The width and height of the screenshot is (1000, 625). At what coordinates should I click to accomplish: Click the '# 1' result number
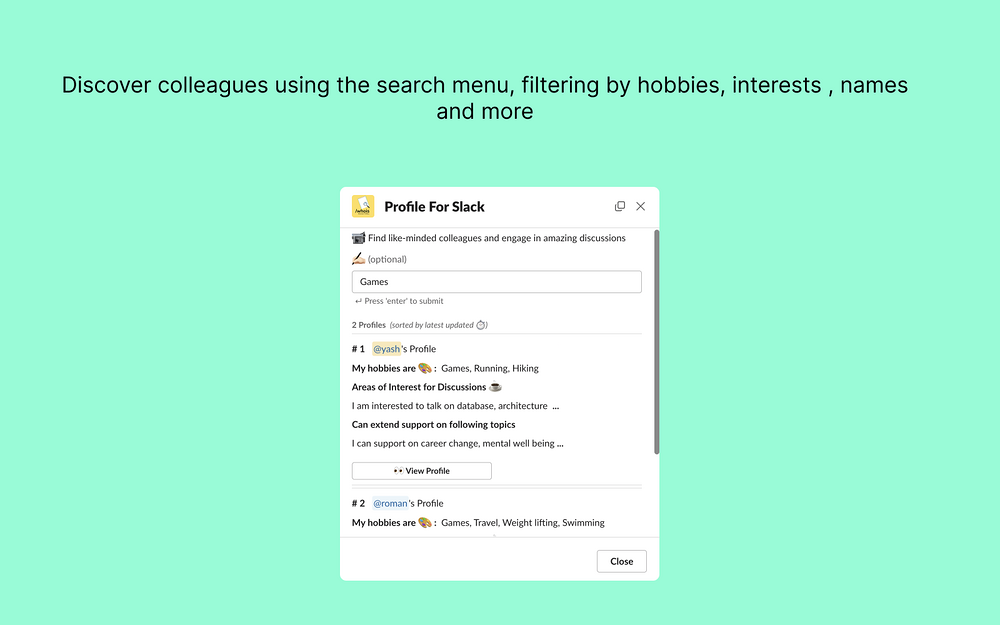(x=358, y=349)
